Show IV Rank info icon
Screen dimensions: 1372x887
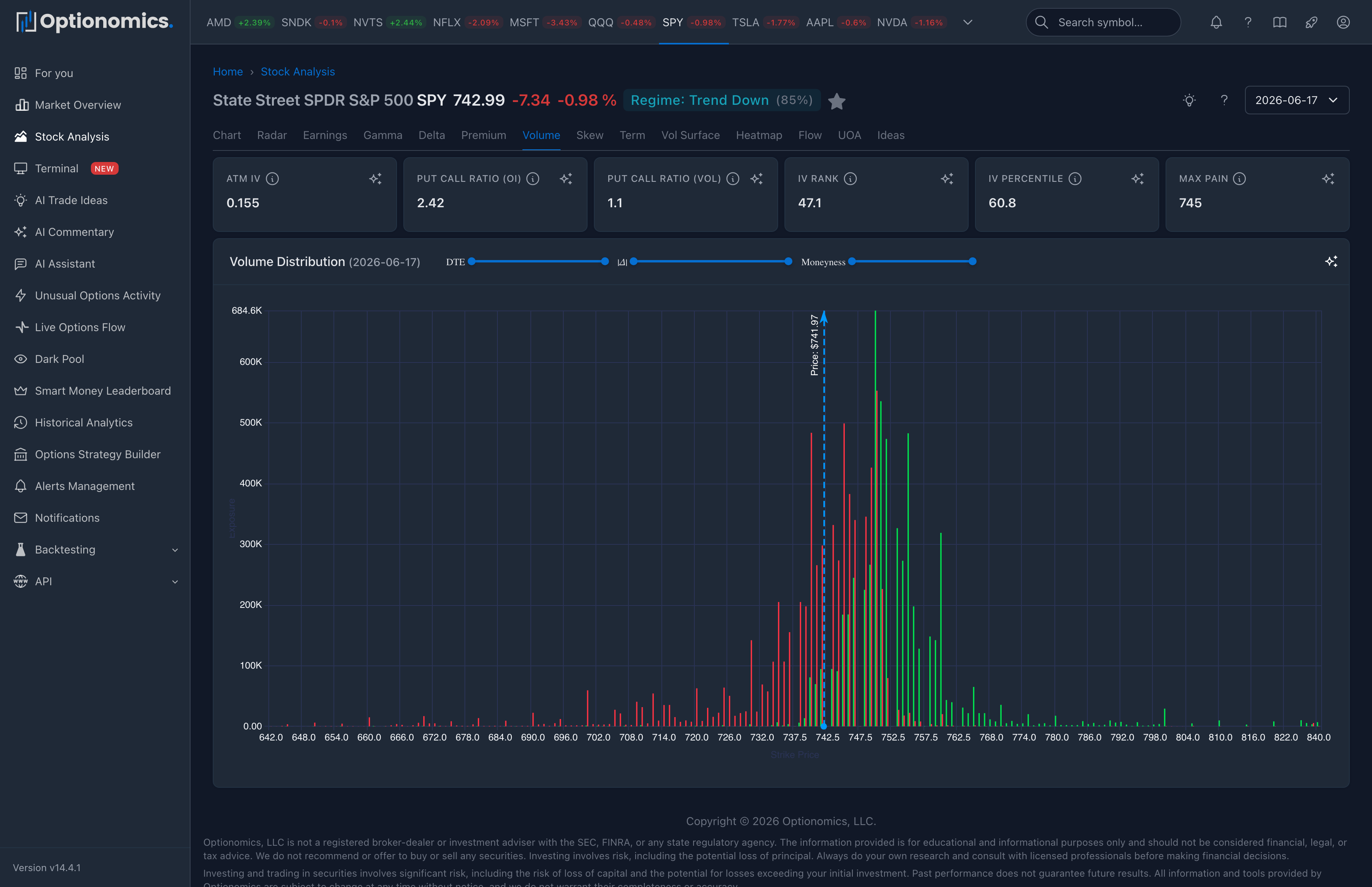(x=850, y=179)
